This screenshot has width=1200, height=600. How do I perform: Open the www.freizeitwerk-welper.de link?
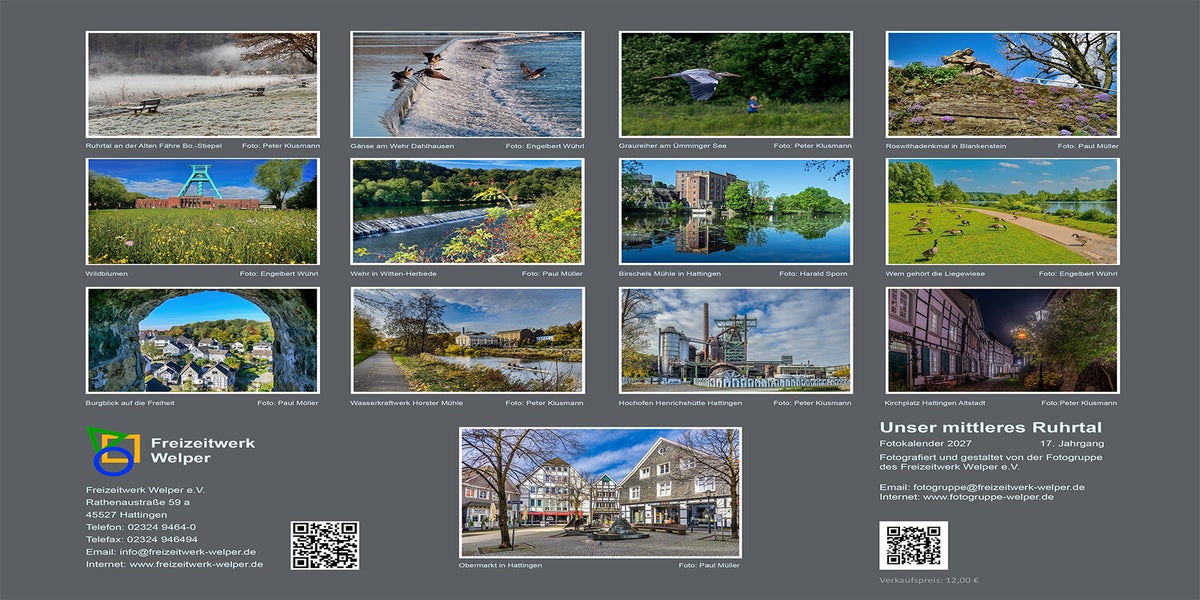pos(196,564)
